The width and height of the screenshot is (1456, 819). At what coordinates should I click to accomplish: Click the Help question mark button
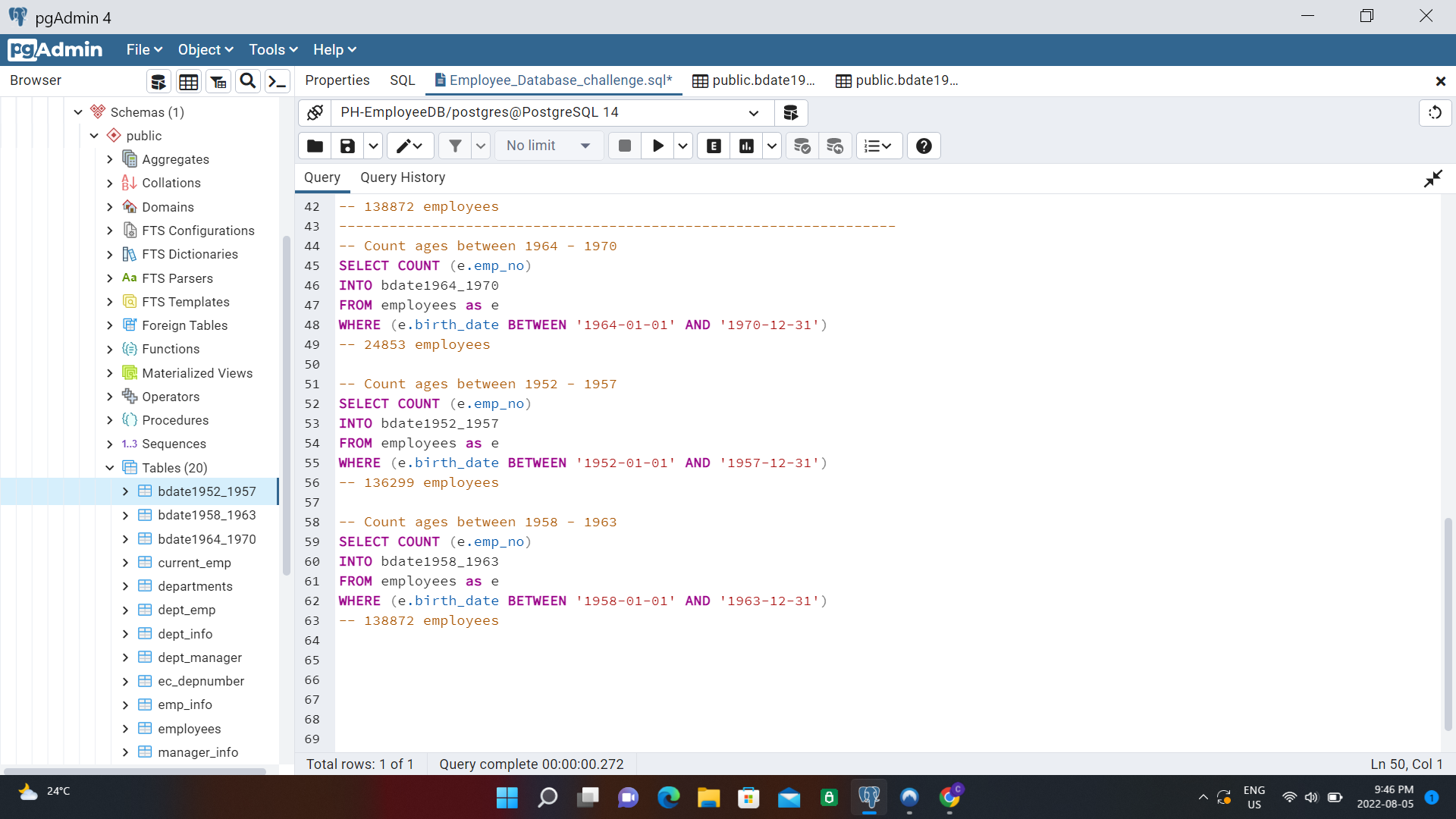tap(923, 146)
